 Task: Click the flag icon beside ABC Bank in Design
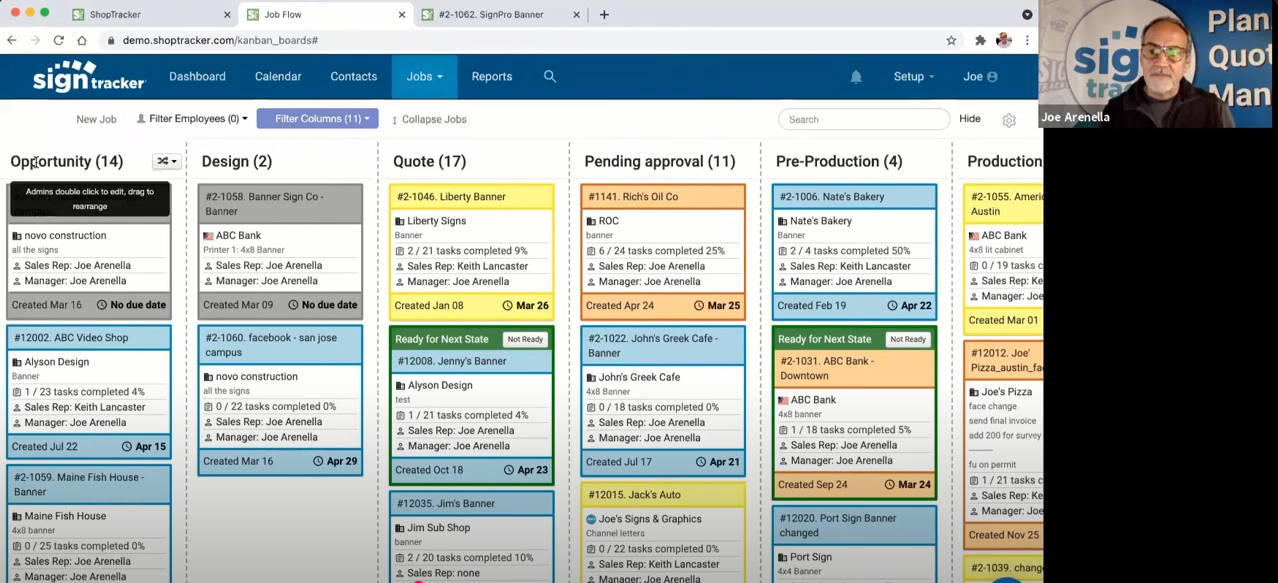208,236
